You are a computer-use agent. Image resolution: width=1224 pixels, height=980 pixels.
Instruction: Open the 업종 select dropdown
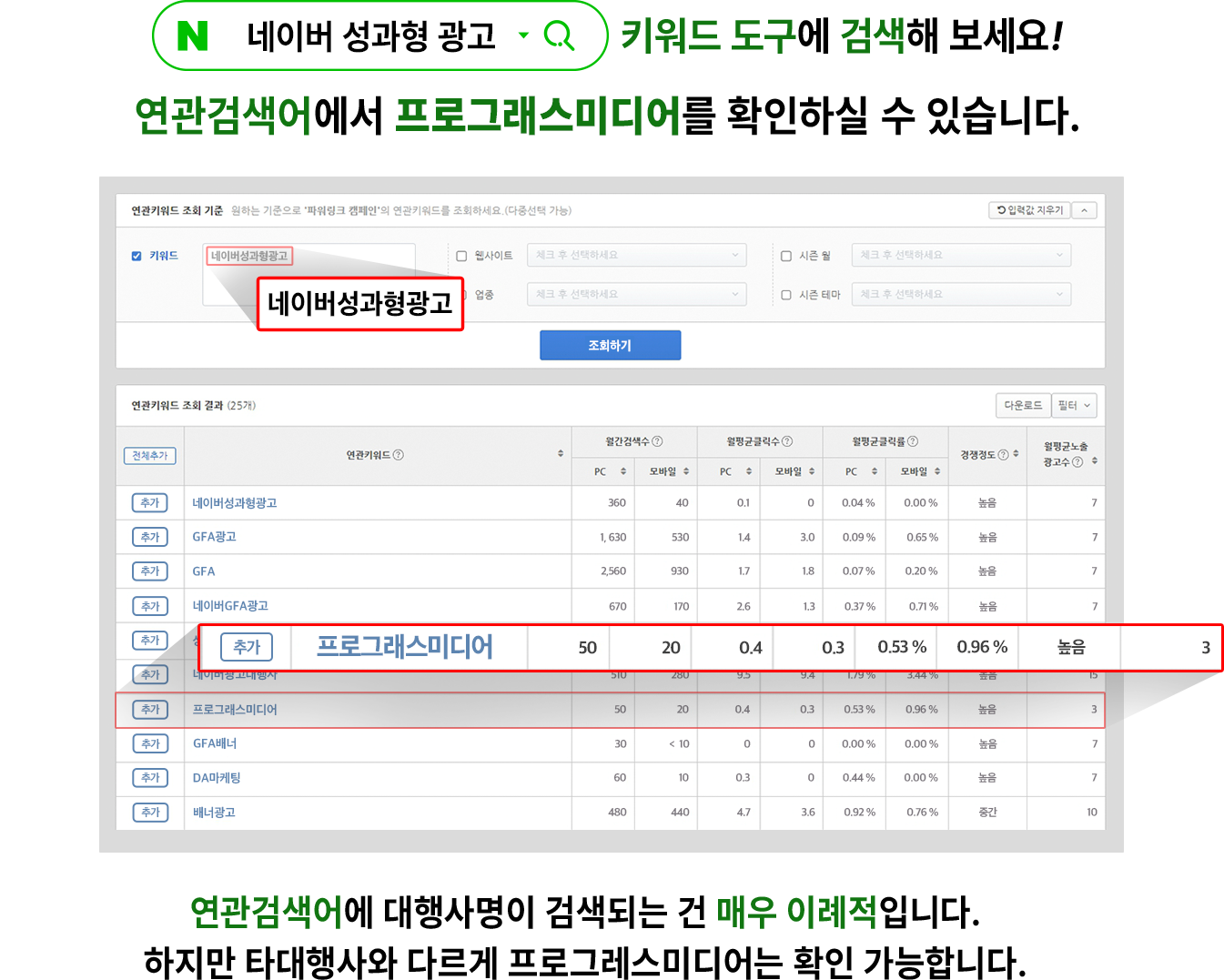pos(636,294)
